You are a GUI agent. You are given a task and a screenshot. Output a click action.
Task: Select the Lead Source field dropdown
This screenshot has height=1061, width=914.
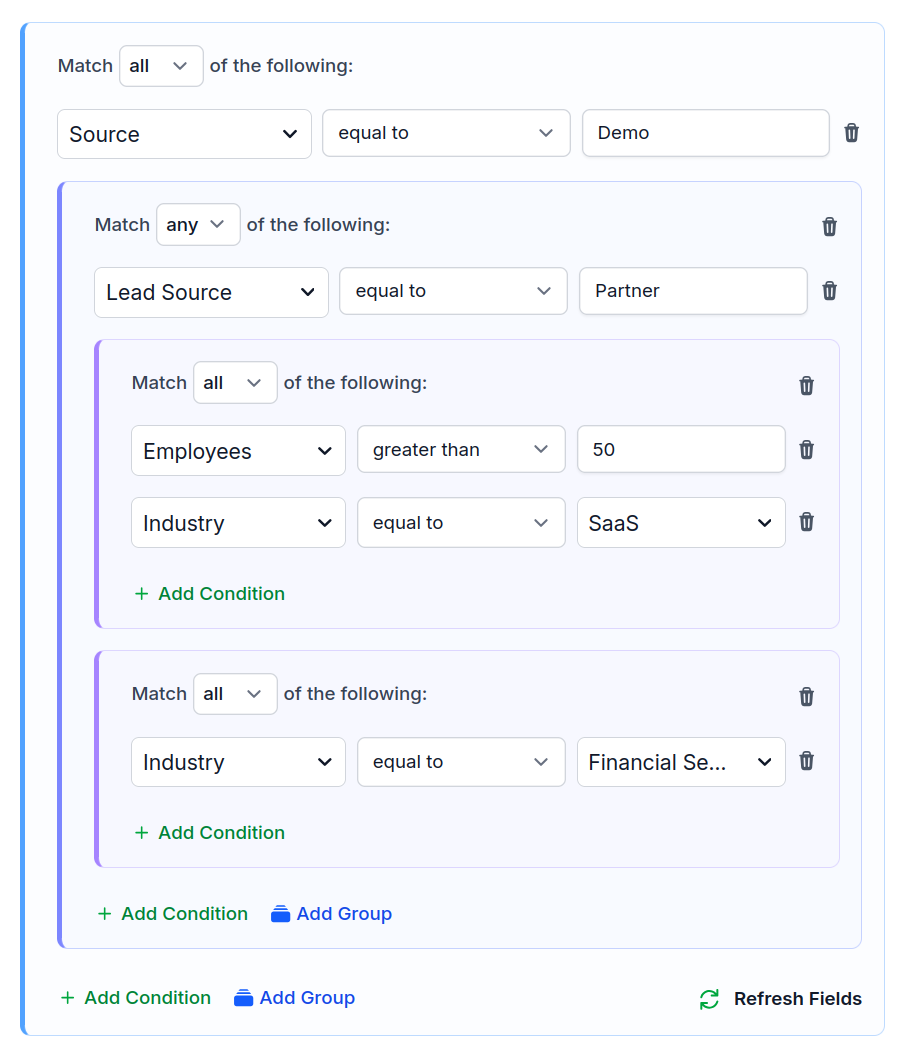pos(210,293)
